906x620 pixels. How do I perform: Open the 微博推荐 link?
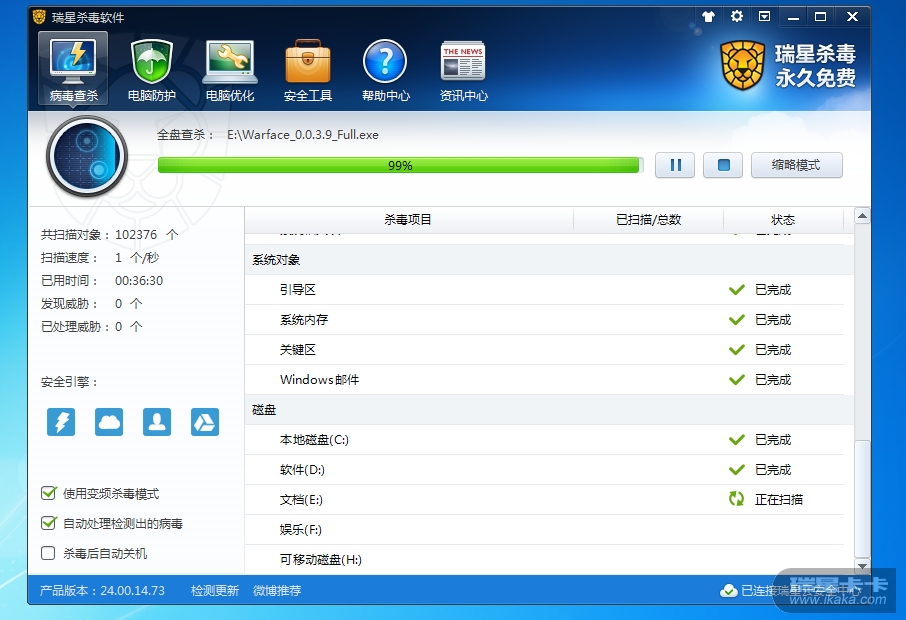pos(277,591)
